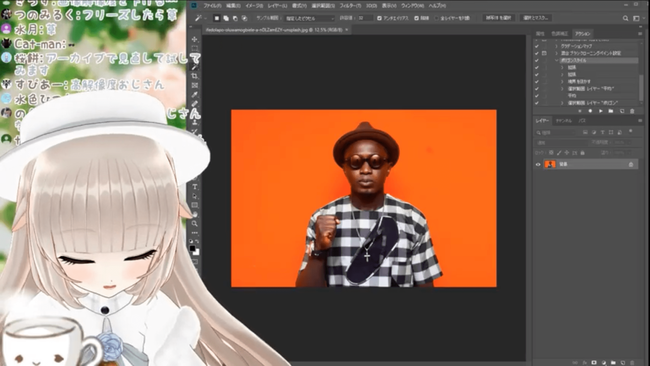Select the Crop tool
The image size is (650, 366).
click(194, 76)
